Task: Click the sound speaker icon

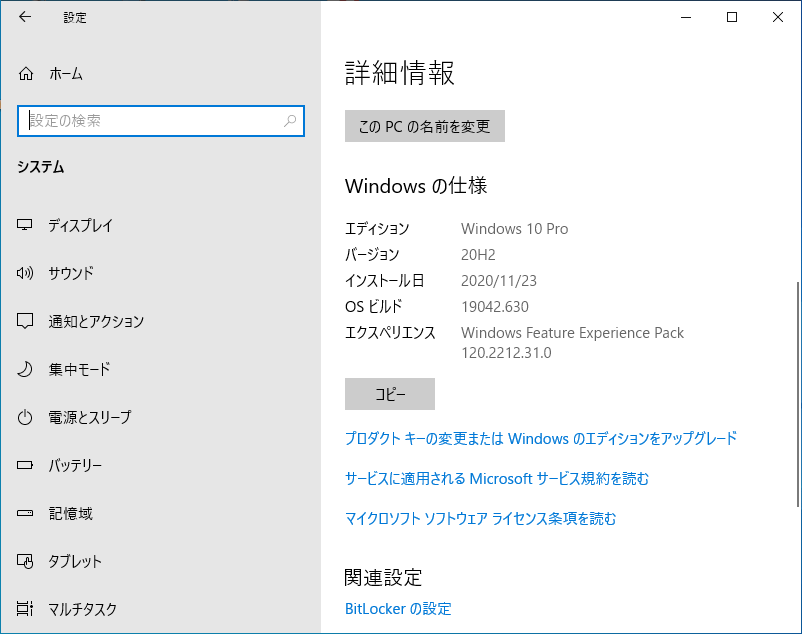Action: tap(25, 273)
